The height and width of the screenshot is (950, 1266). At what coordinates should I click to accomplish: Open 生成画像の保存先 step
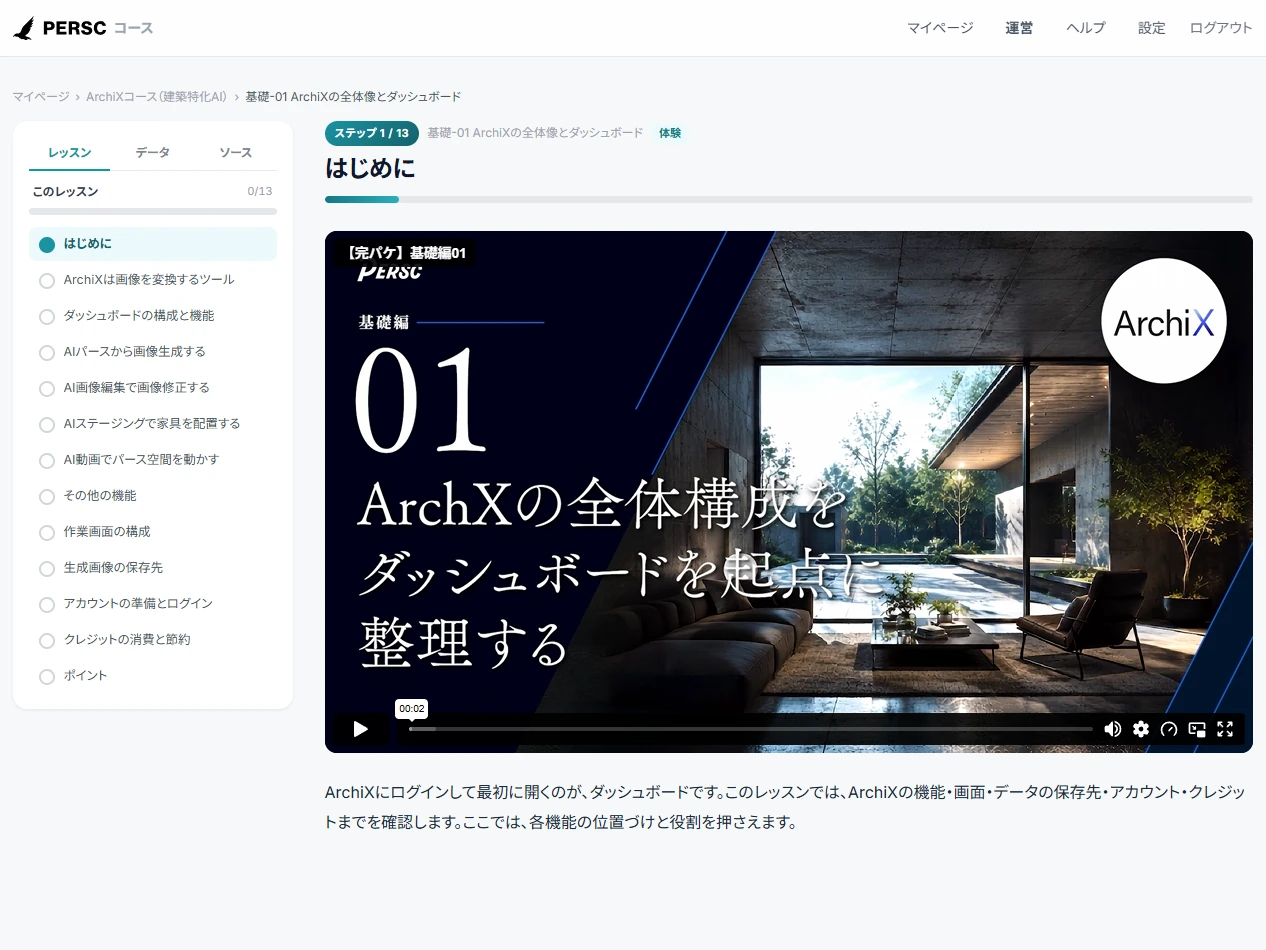point(153,568)
